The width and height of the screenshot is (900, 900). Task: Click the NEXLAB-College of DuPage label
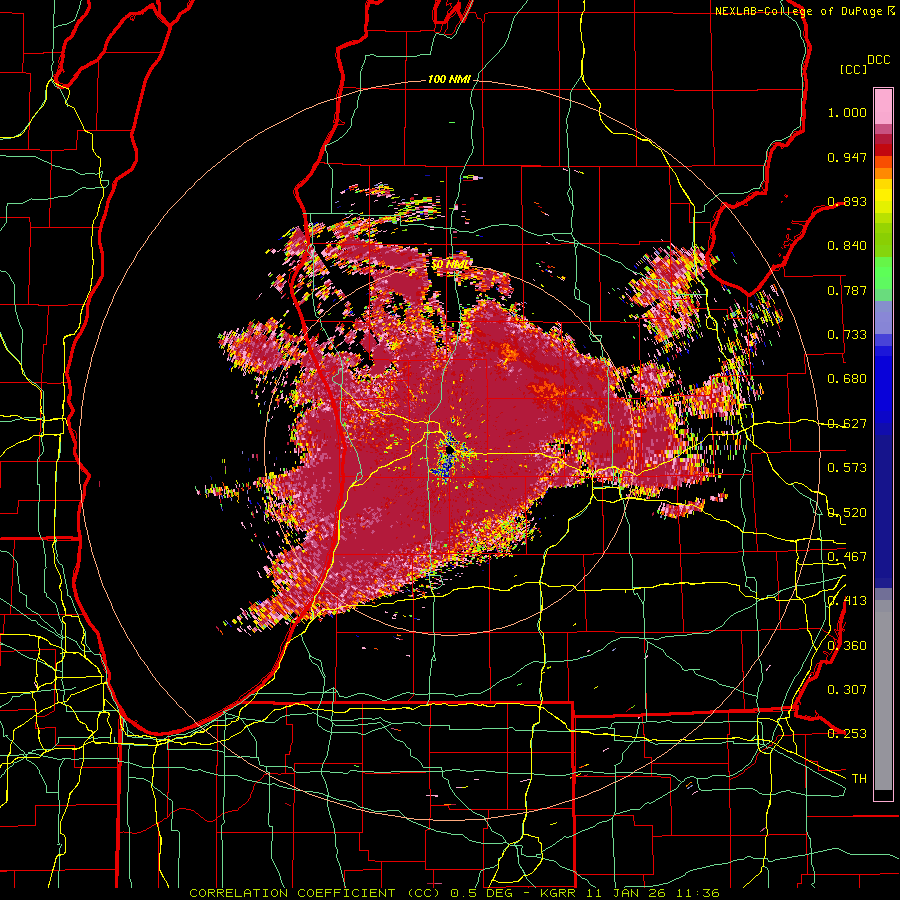tap(800, 11)
